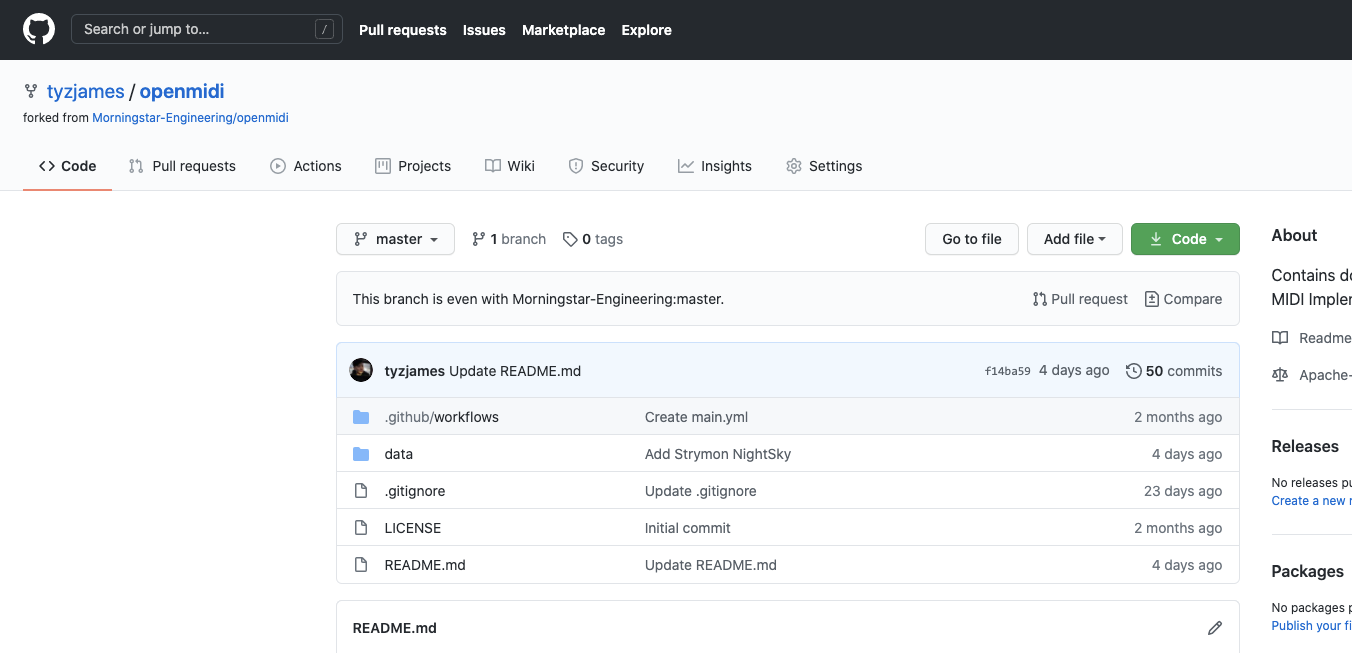
Task: Open the Settings tab
Action: [824, 166]
